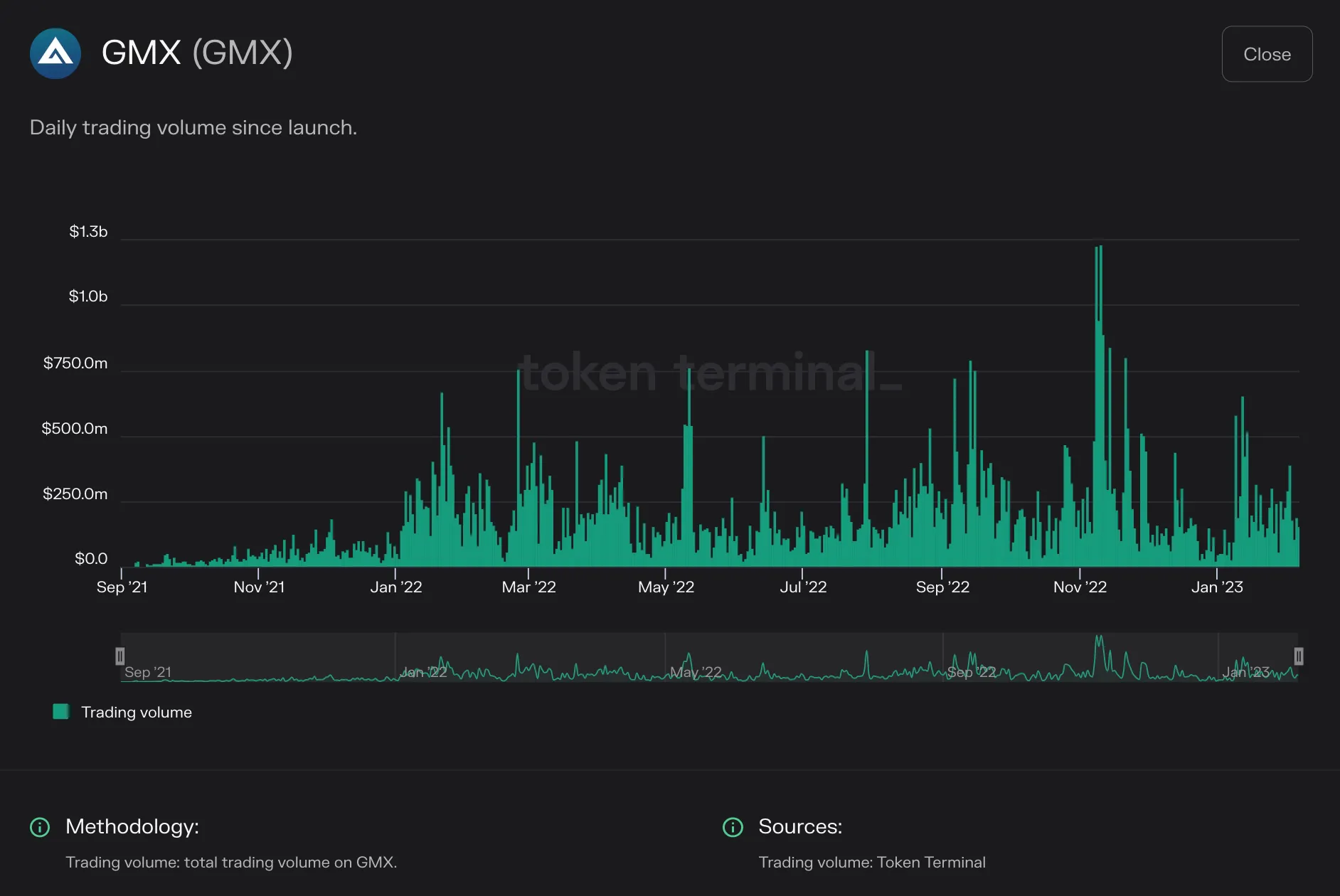Click the $0.0 y-axis label
This screenshot has width=1340, height=896.
pos(91,558)
